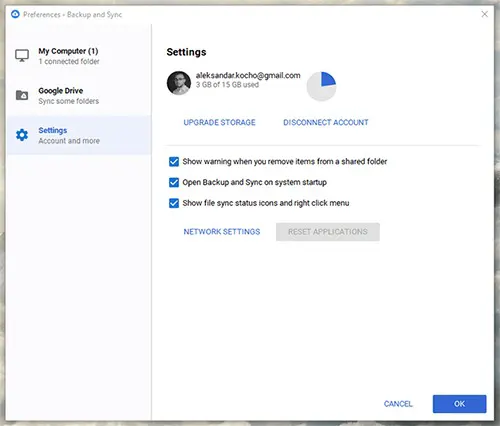Toggle Show file sync status icons checkbox
Image resolution: width=500 pixels, height=426 pixels.
tap(174, 203)
